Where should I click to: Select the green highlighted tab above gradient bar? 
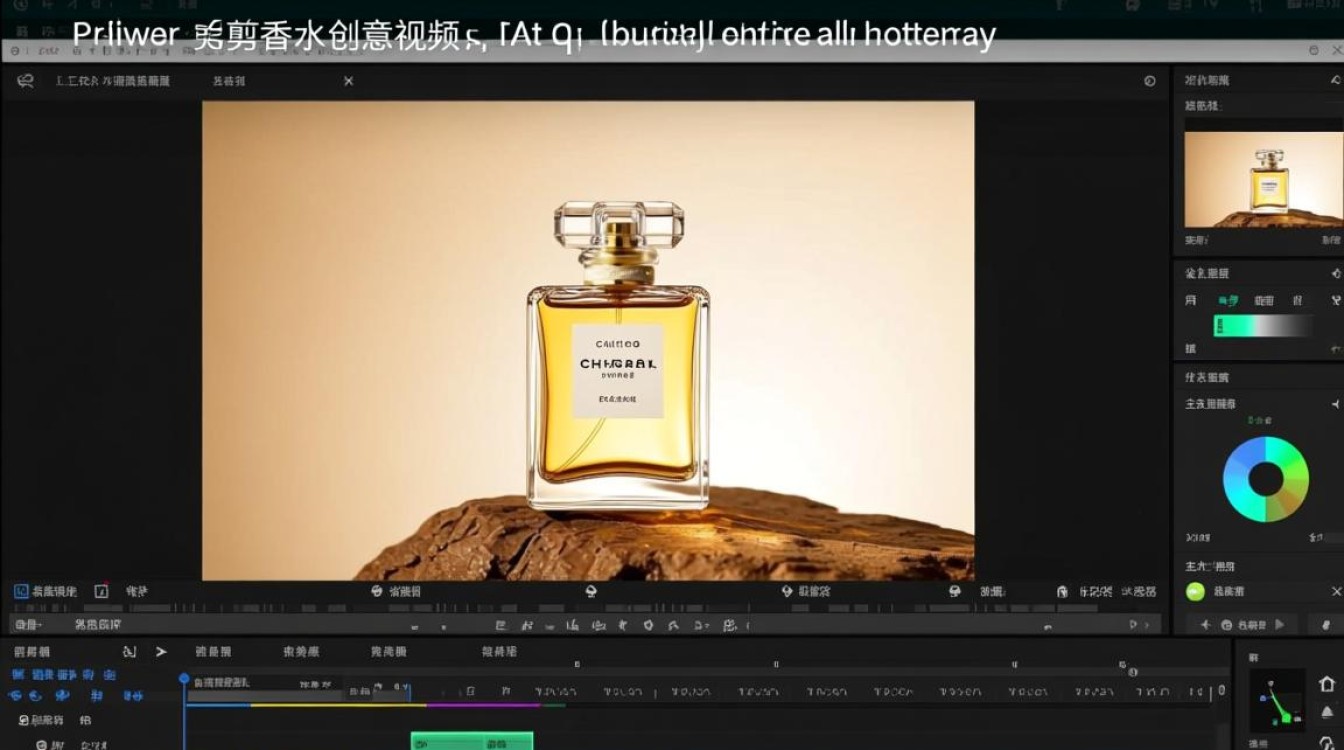click(1227, 300)
